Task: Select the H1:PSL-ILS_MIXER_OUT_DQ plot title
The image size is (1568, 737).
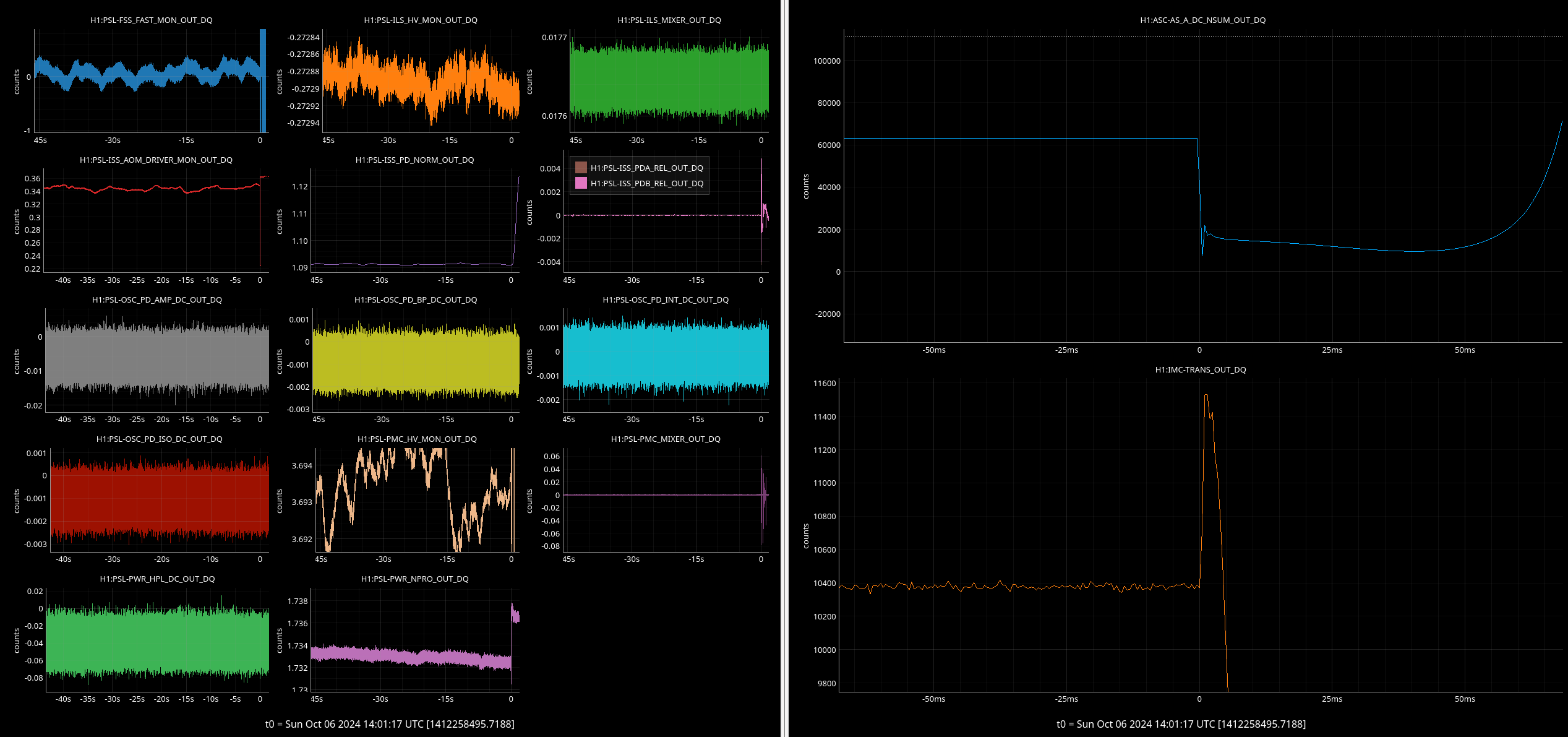Action: pyautogui.click(x=669, y=20)
